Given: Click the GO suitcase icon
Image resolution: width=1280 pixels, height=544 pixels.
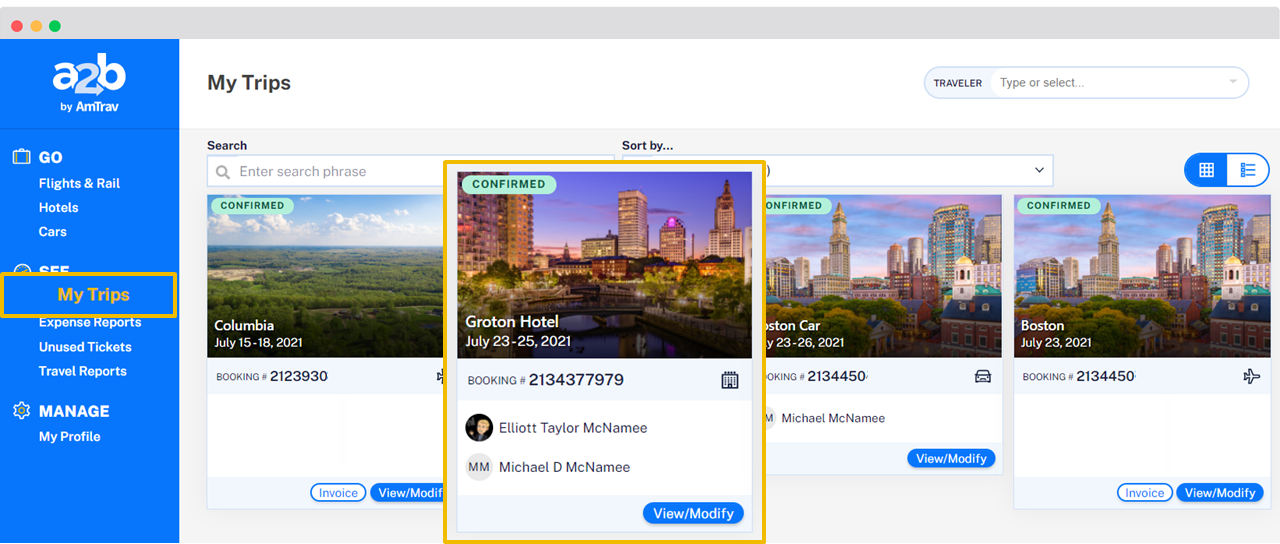Looking at the screenshot, I should pos(21,157).
